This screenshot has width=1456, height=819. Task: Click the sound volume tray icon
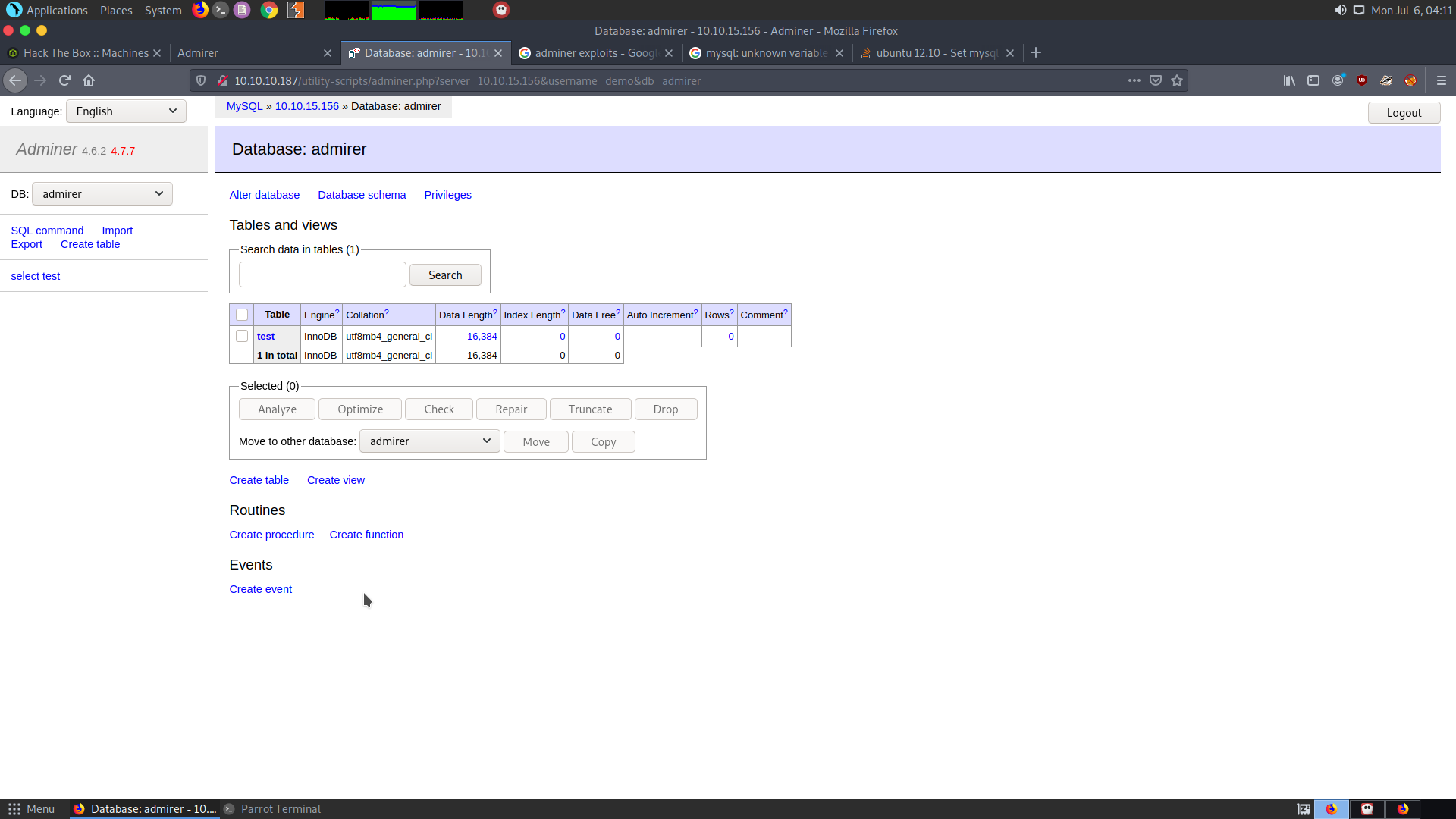(x=1341, y=10)
